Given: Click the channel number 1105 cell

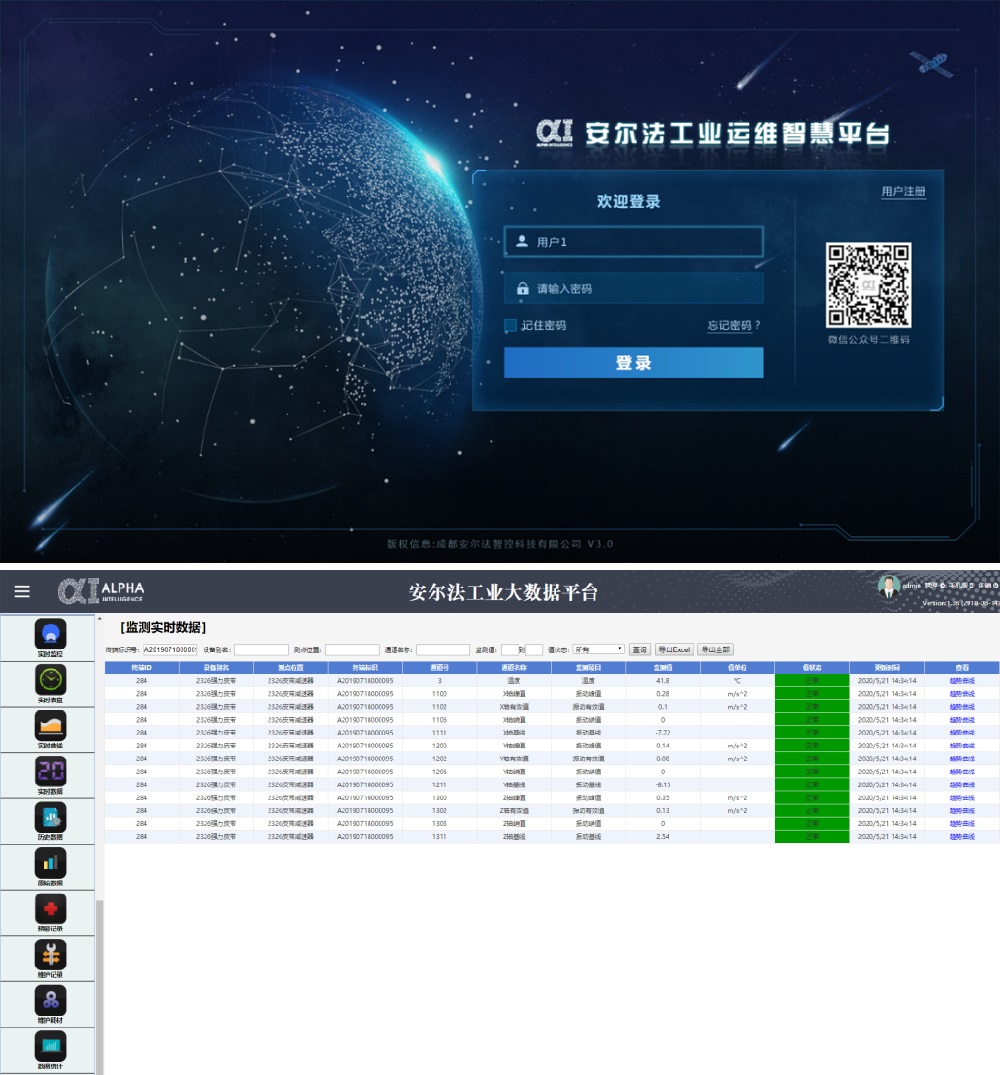Looking at the screenshot, I should point(439,720).
